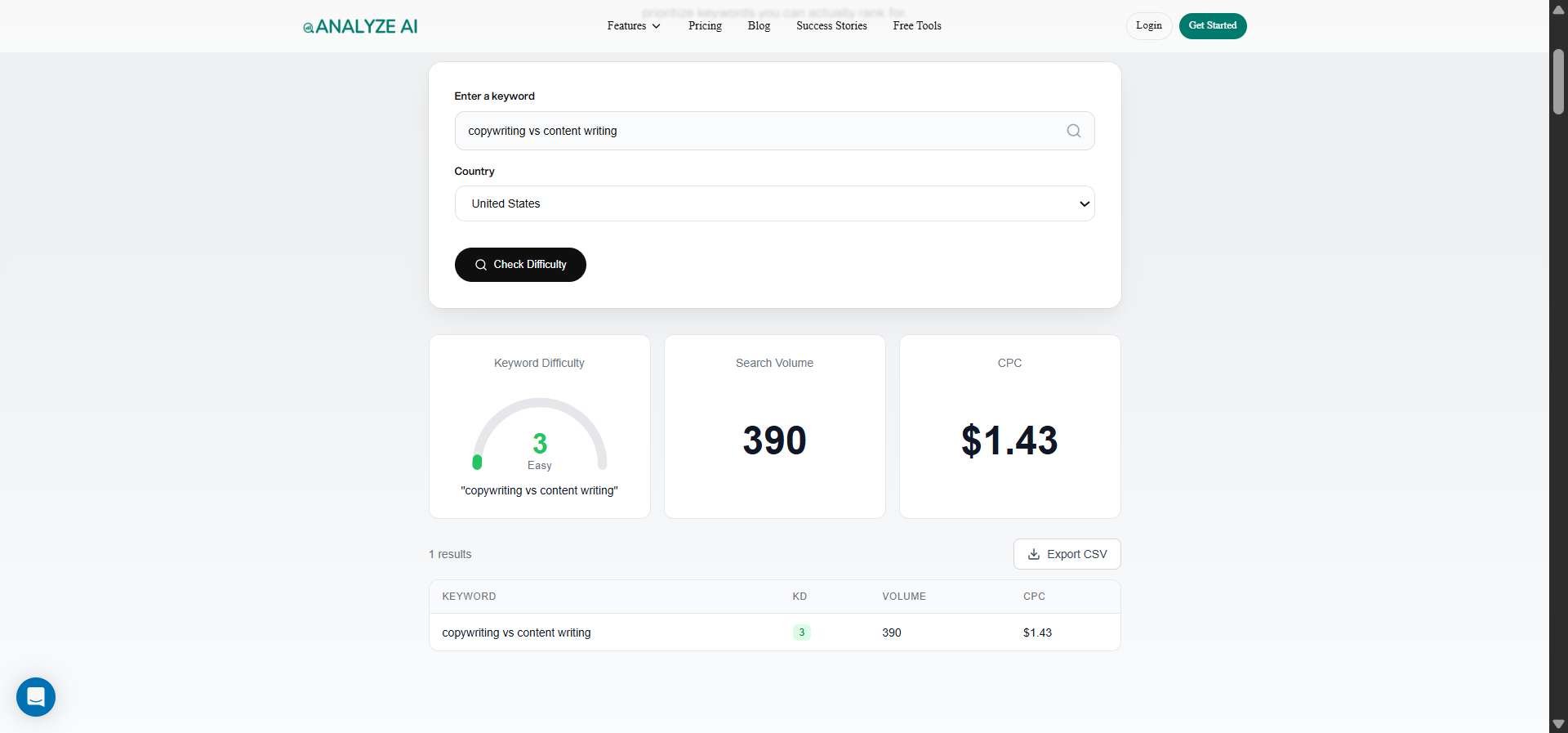
Task: Open Success Stories in navigation
Action: pyautogui.click(x=831, y=26)
